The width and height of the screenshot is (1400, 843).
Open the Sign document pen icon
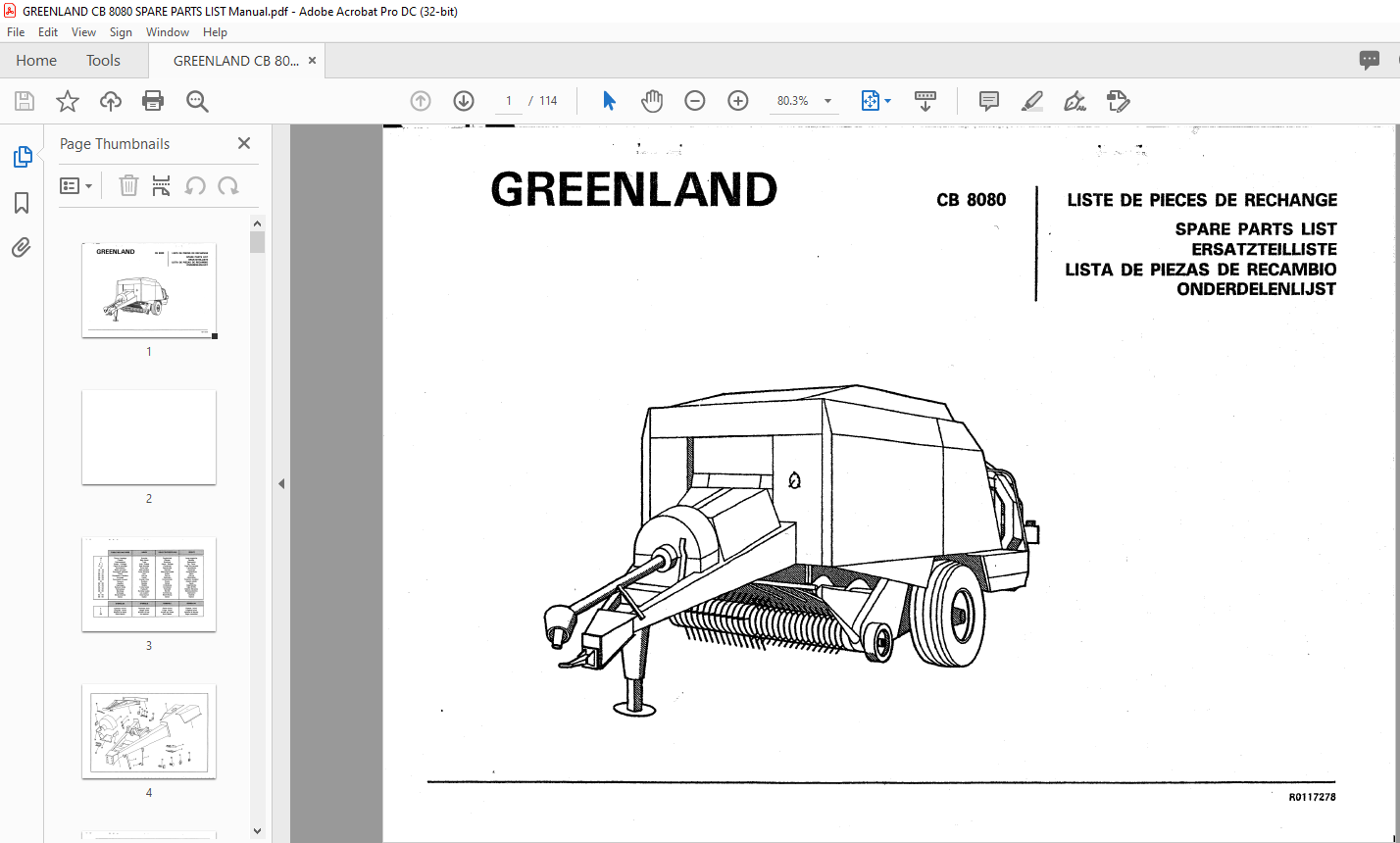tap(1075, 101)
